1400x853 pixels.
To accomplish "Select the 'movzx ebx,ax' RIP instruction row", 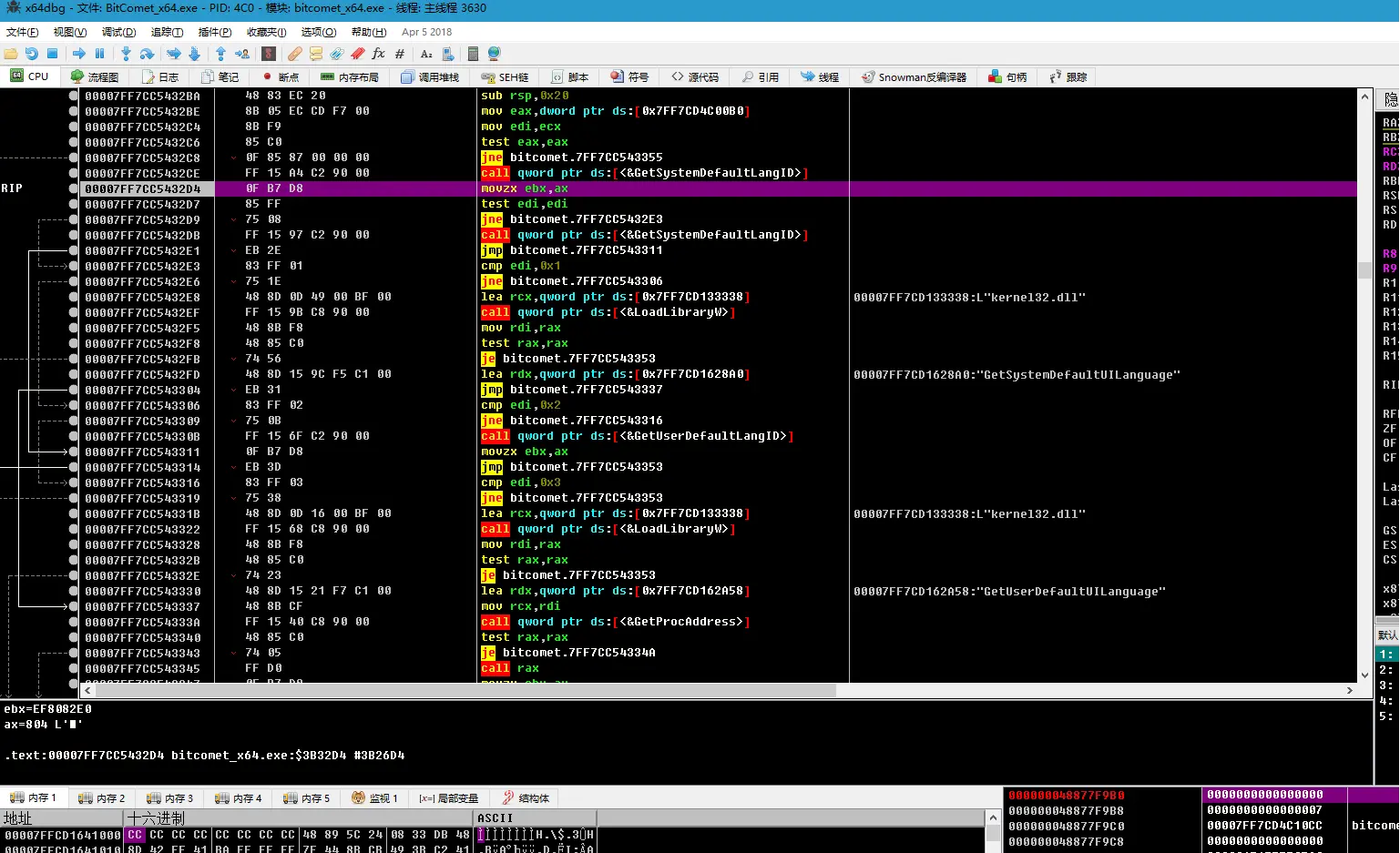I will pos(720,188).
